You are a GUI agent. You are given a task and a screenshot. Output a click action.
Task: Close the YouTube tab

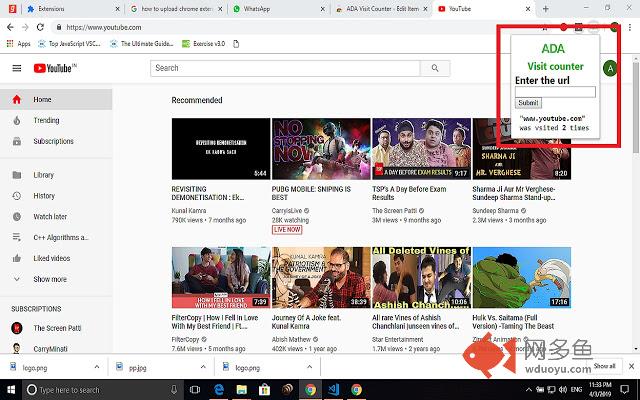point(528,9)
